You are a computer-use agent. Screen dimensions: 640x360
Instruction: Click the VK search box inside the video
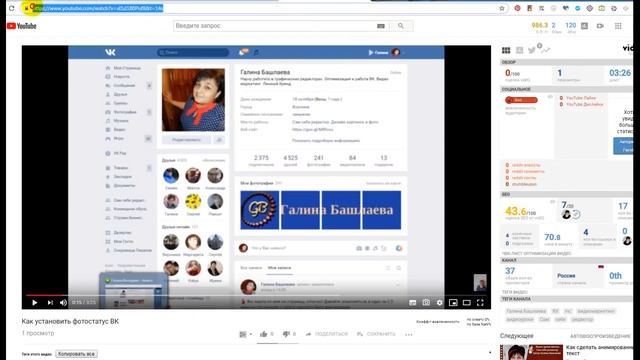coord(193,52)
